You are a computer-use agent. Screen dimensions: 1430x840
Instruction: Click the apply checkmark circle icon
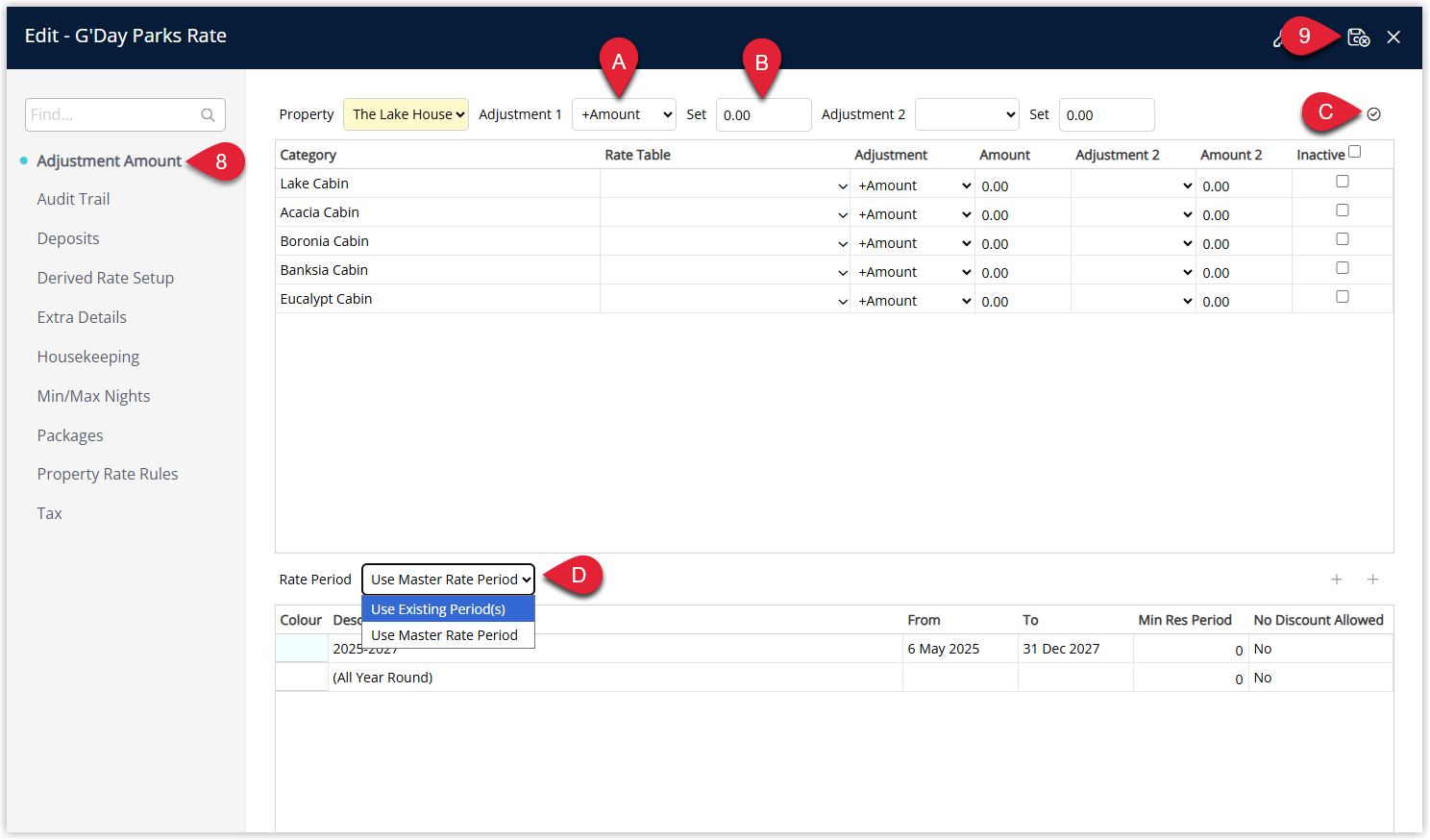1374,114
